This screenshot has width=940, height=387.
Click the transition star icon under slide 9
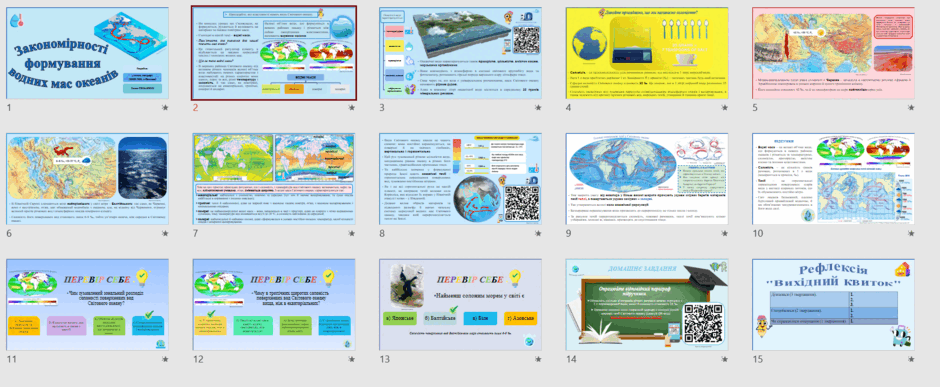click(725, 234)
